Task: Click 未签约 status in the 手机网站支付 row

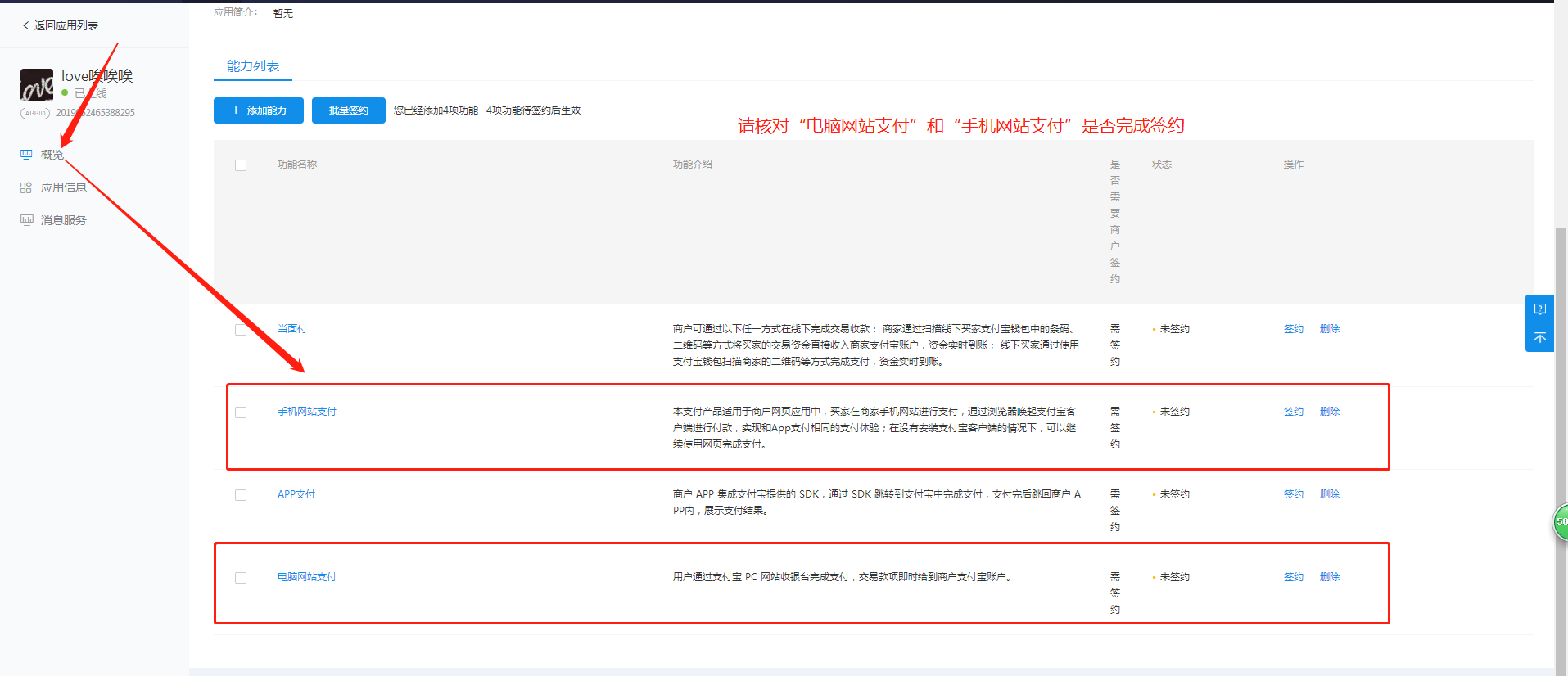Action: point(1175,412)
